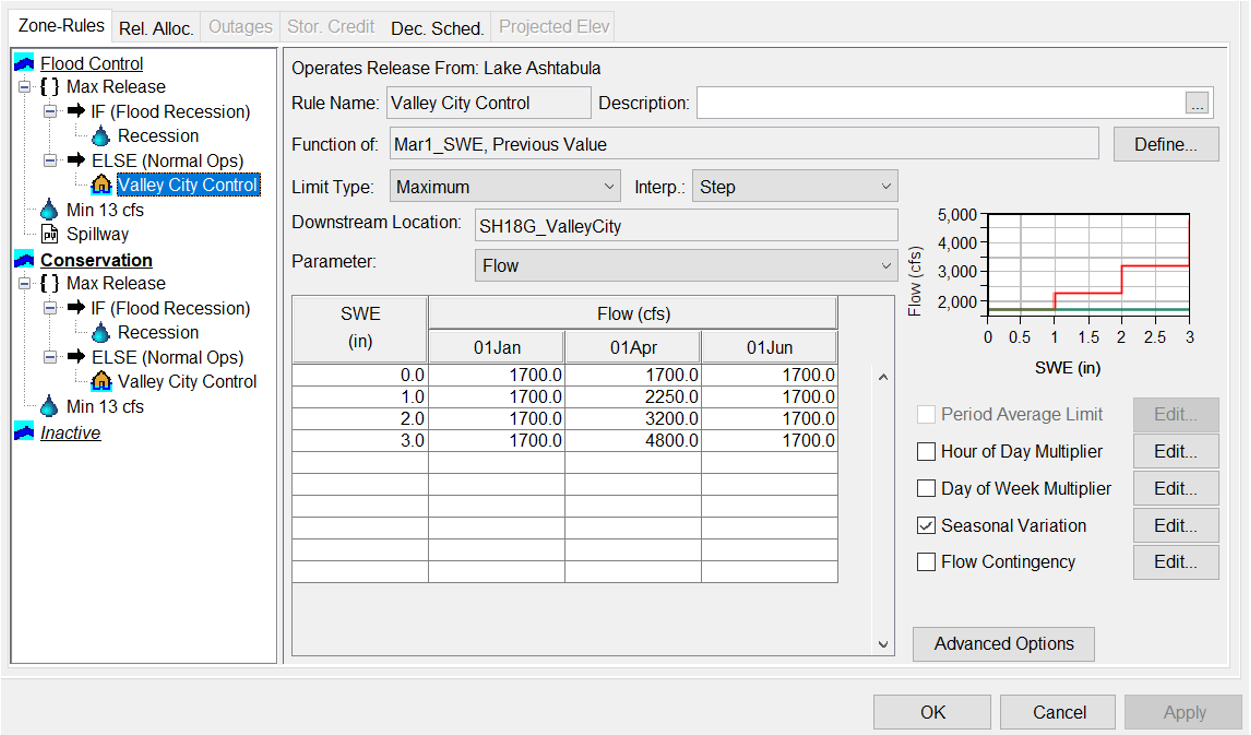Image resolution: width=1251 pixels, height=735 pixels.
Task: Select the Spillway rule icon
Action: (x=50, y=234)
